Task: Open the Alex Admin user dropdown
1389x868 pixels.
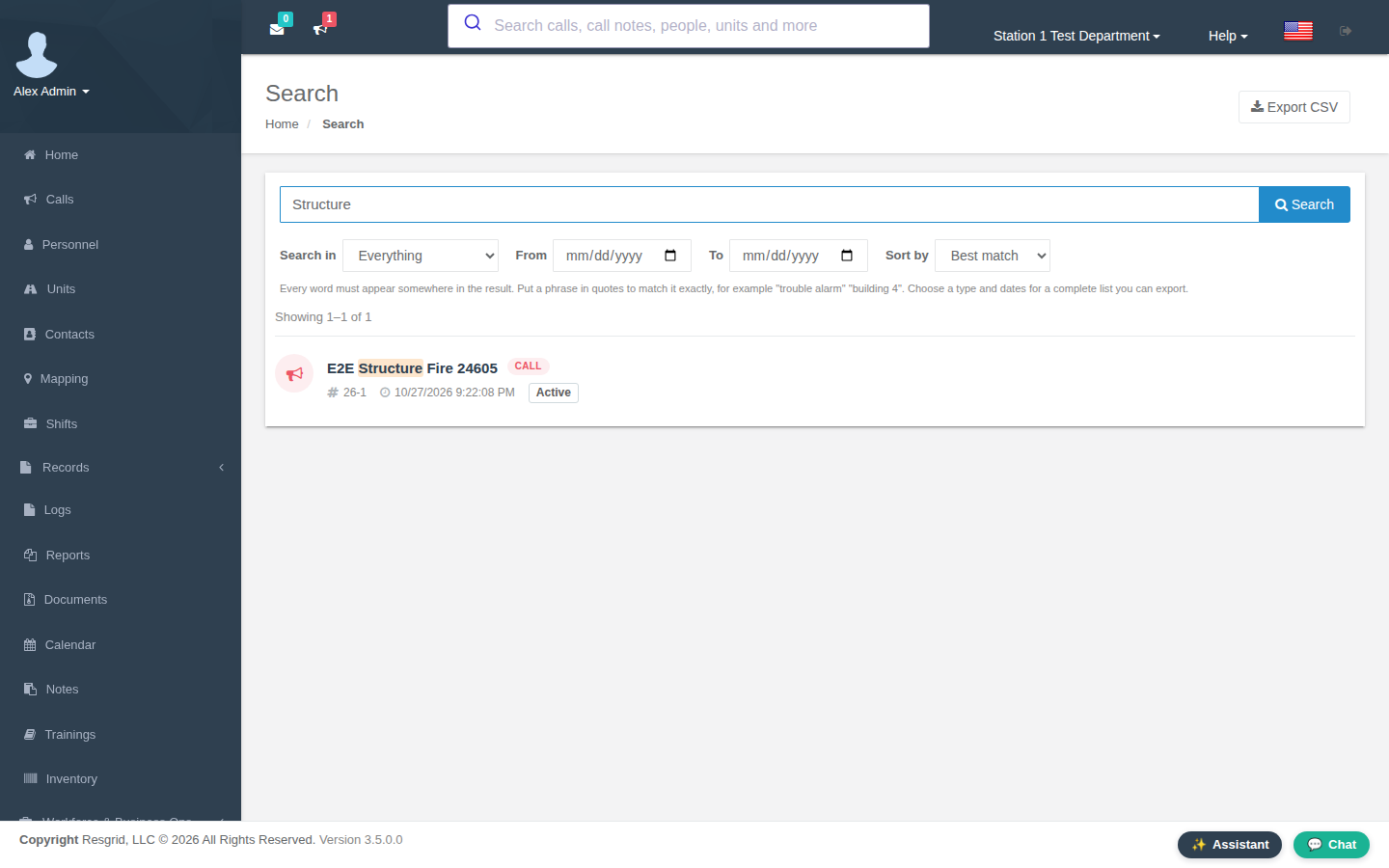Action: point(51,92)
